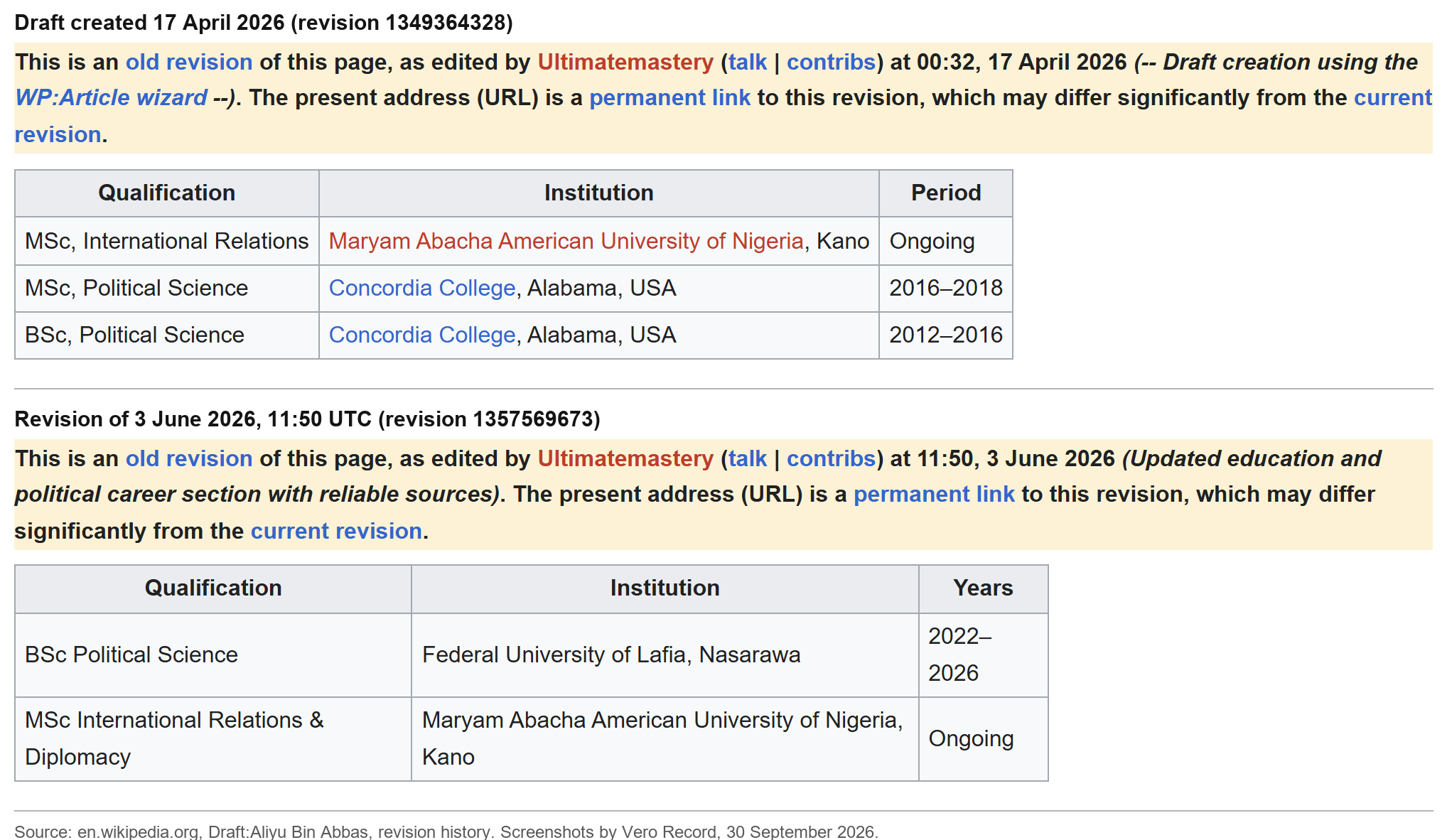Image resolution: width=1447 pixels, height=840 pixels.
Task: Open 'old revision' link in June notice
Action: [x=189, y=459]
